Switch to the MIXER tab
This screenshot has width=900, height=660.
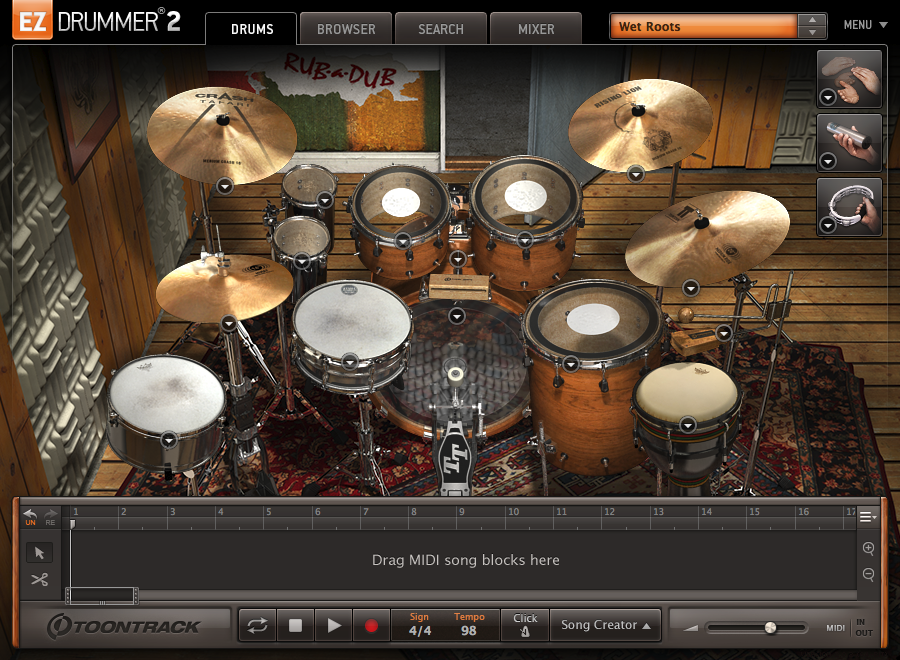[x=536, y=29]
